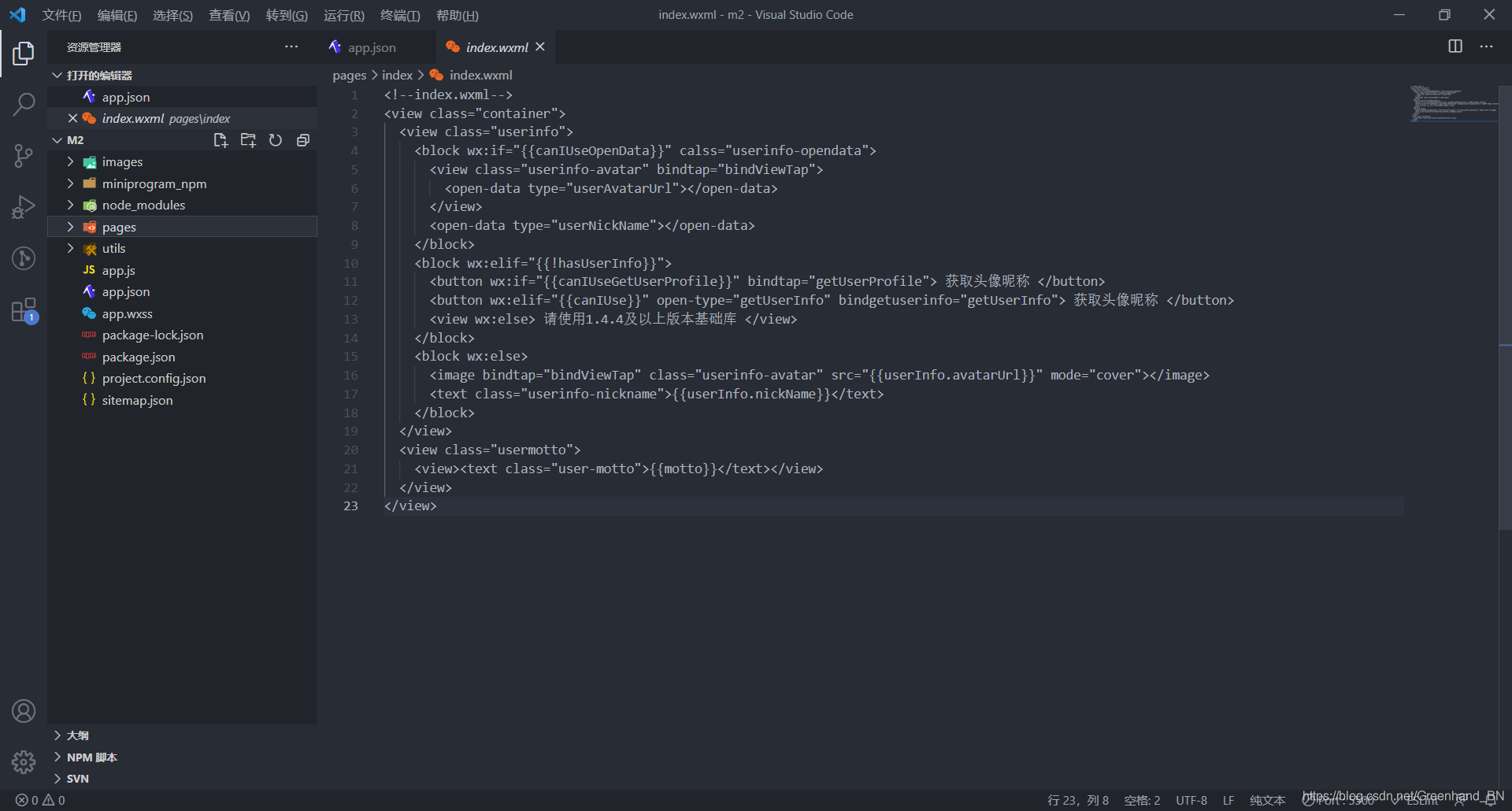This screenshot has height=811, width=1512.
Task: Open the Accounts menu icon
Action: 24,711
